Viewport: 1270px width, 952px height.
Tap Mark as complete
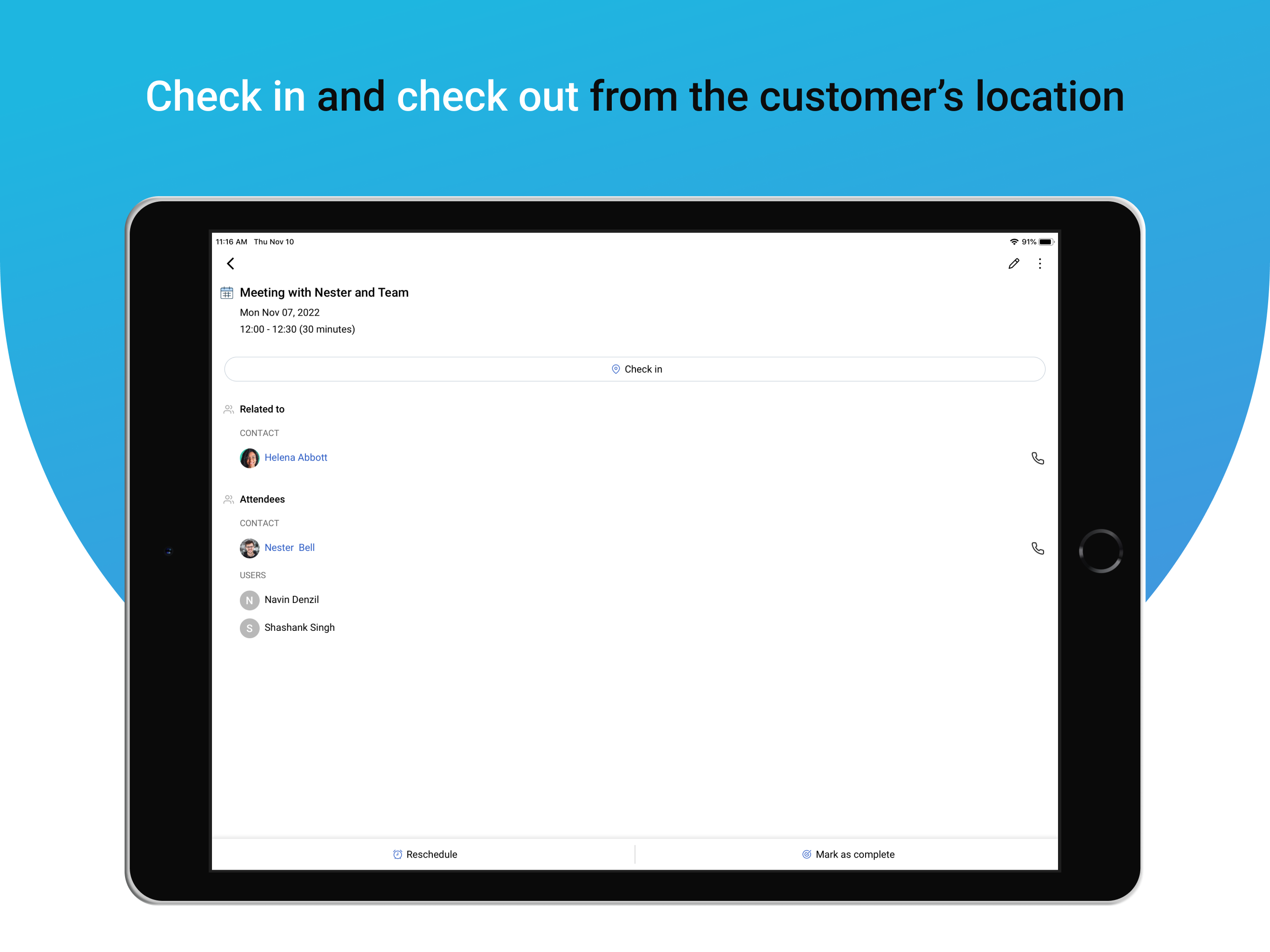point(848,854)
